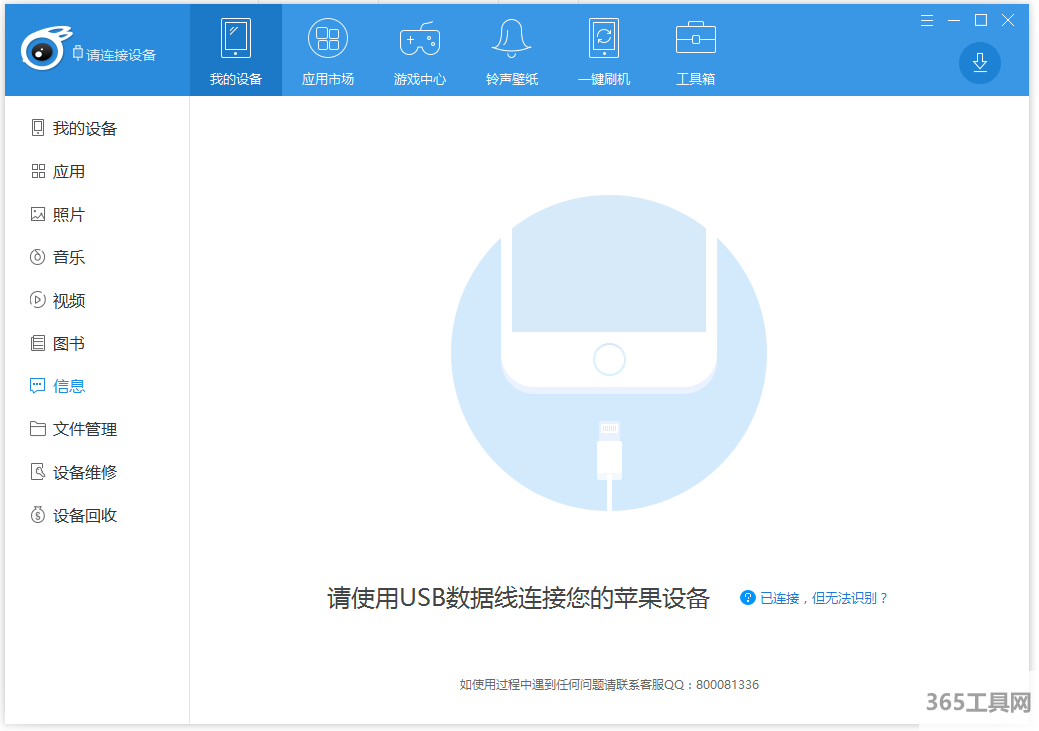Open 视频 video section

click(68, 300)
